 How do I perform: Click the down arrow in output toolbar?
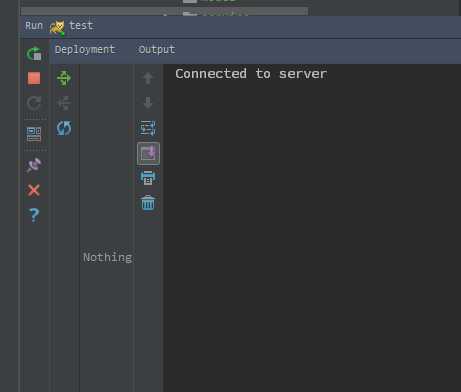pyautogui.click(x=148, y=103)
